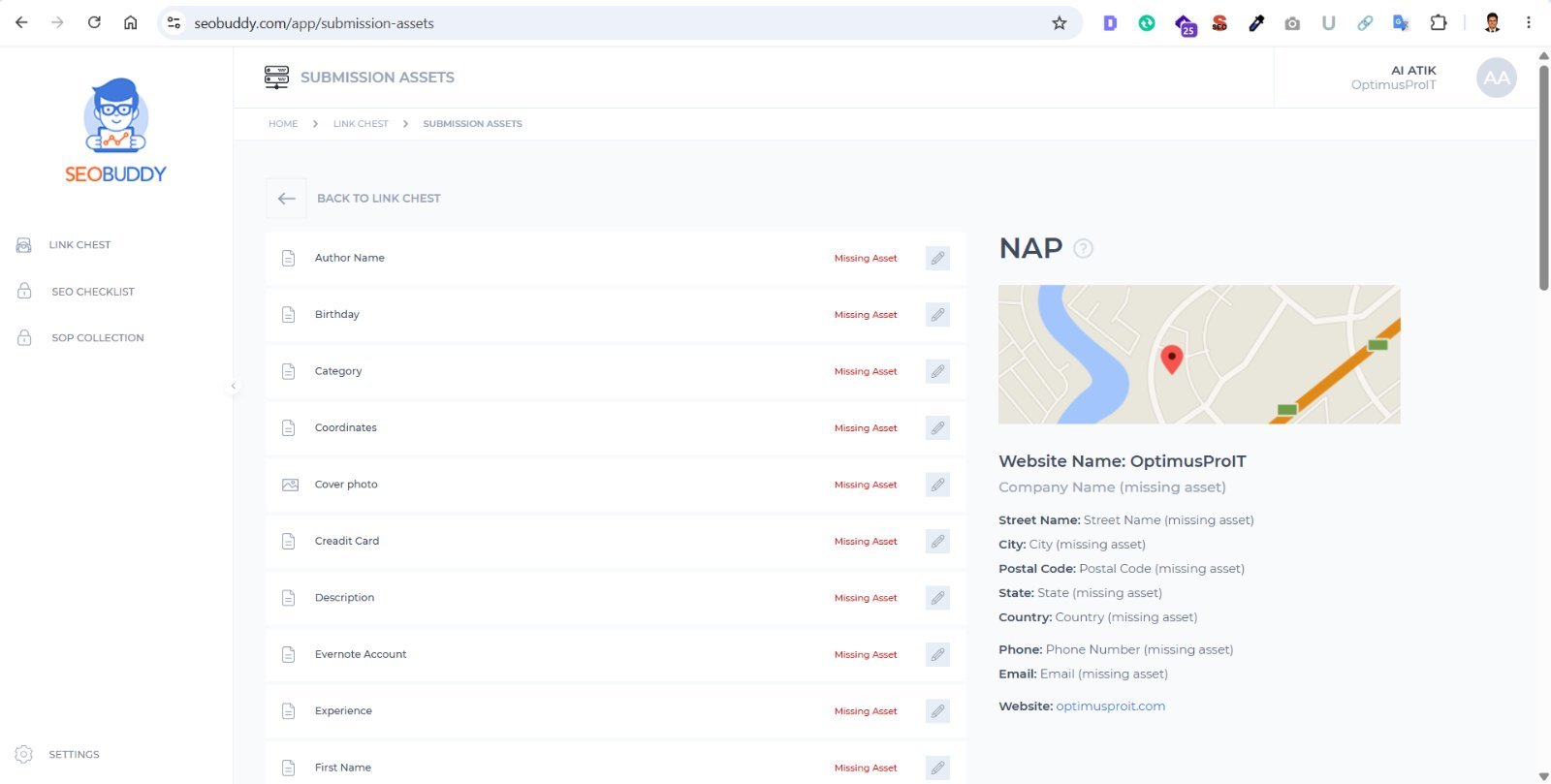Click the AI ATIK account name
Image resolution: width=1551 pixels, height=784 pixels.
[1413, 71]
